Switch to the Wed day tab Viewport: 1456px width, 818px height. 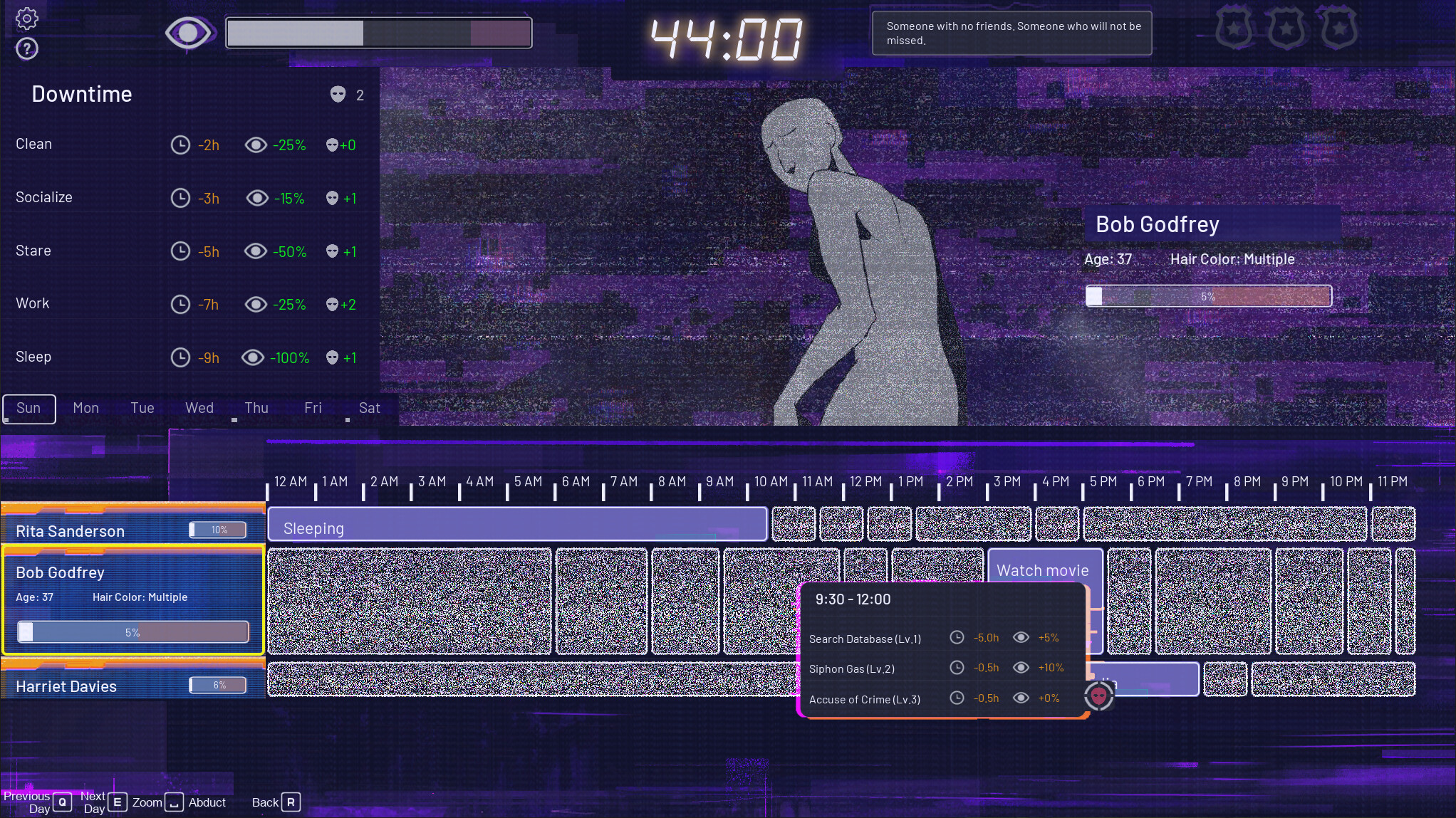199,408
